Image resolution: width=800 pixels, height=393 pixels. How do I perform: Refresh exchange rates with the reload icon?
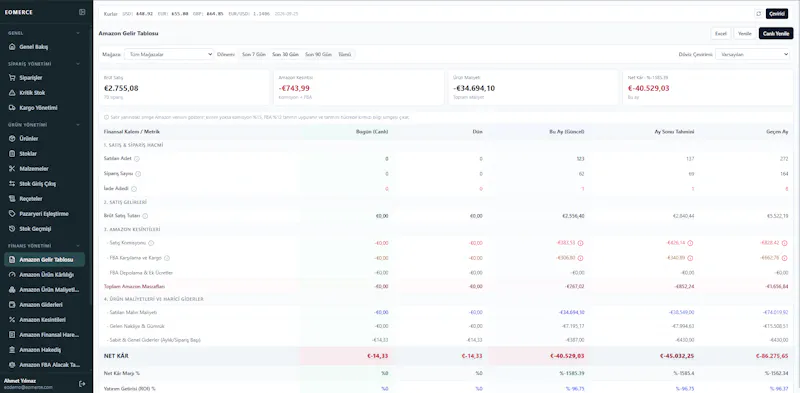pyautogui.click(x=759, y=14)
